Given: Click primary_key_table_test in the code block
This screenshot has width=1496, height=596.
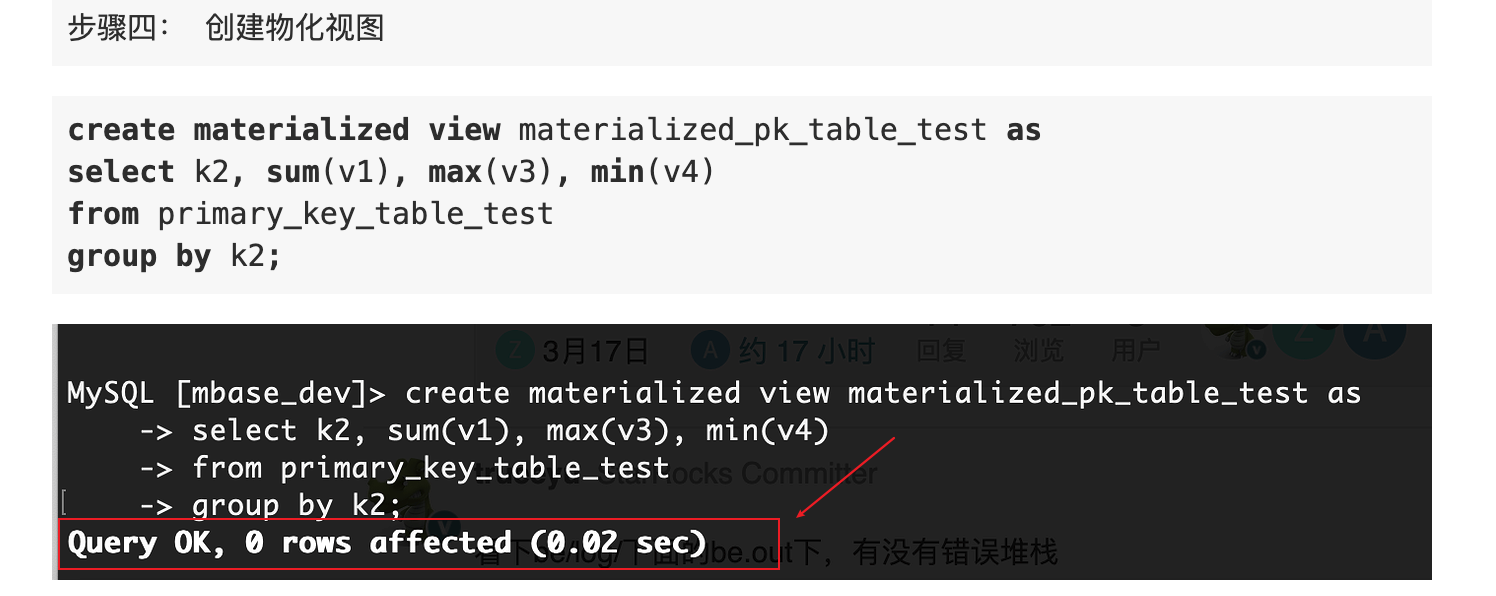Looking at the screenshot, I should pyautogui.click(x=355, y=214).
